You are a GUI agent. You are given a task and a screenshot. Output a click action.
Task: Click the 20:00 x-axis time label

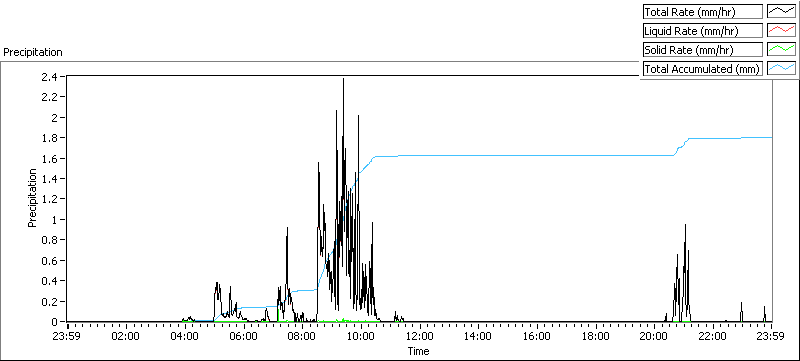tap(654, 336)
